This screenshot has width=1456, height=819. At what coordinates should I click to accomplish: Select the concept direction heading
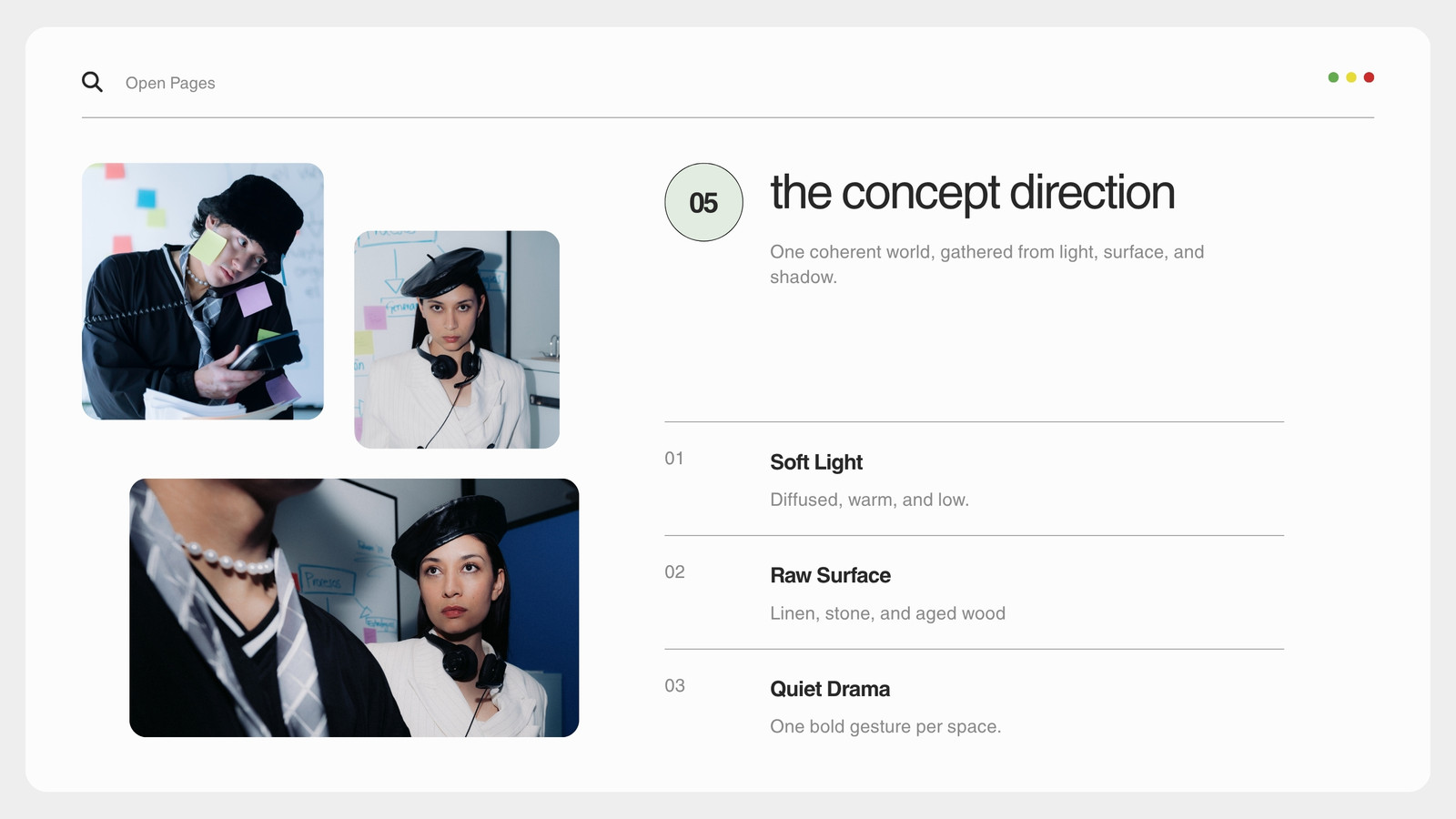973,193
